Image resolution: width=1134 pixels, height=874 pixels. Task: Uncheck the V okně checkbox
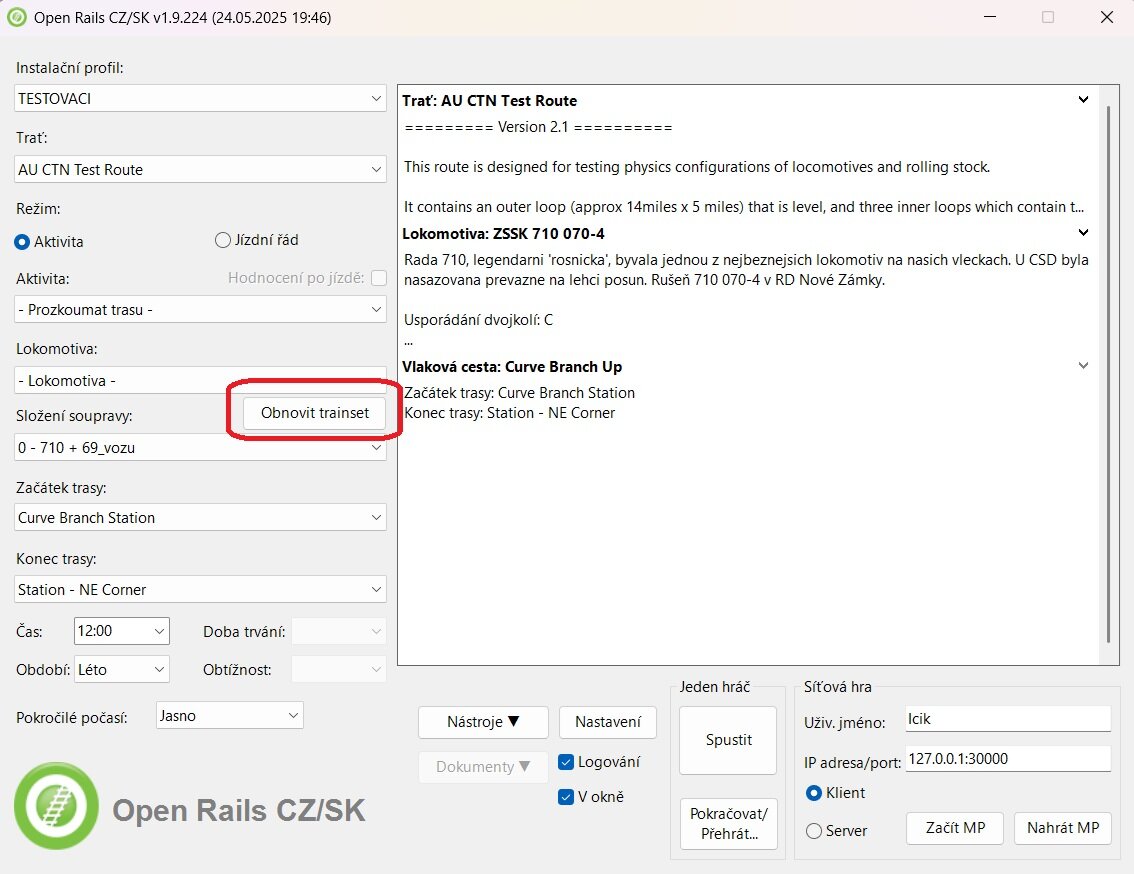click(567, 797)
